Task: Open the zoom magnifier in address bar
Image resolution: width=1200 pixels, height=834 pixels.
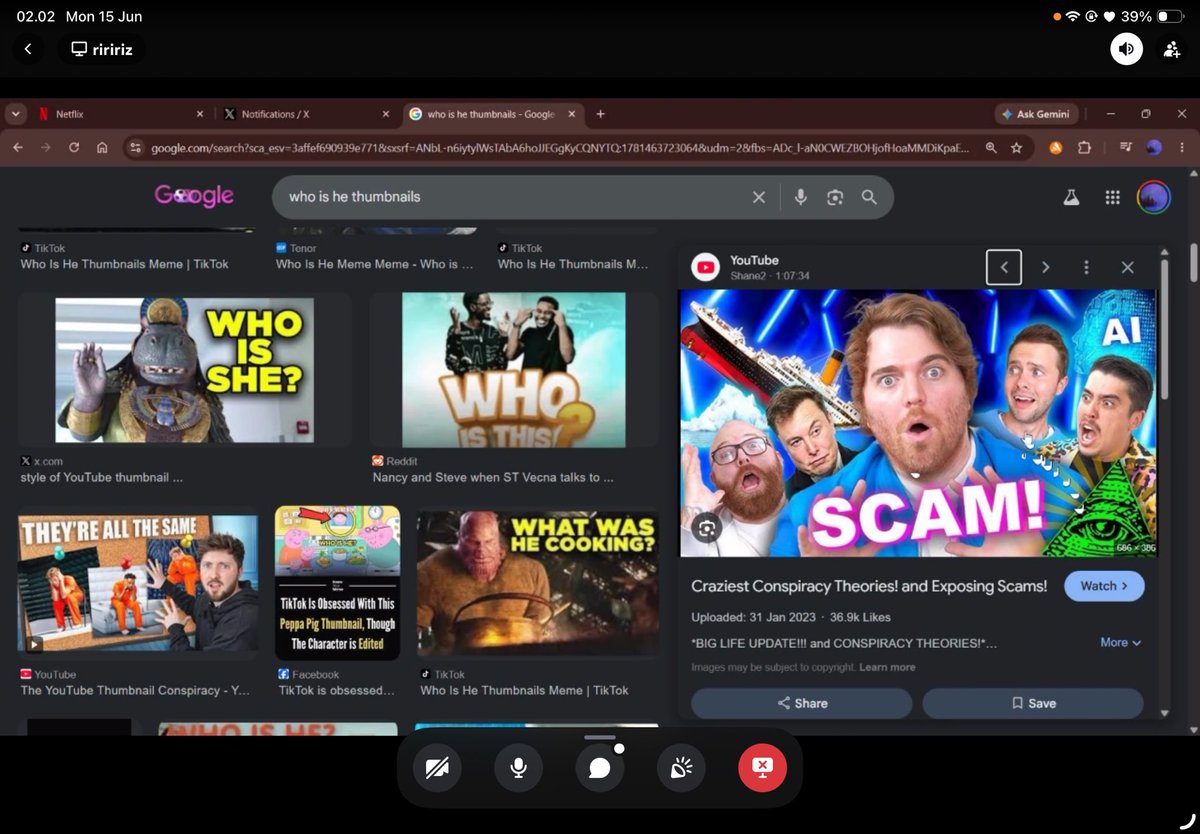Action: click(991, 147)
